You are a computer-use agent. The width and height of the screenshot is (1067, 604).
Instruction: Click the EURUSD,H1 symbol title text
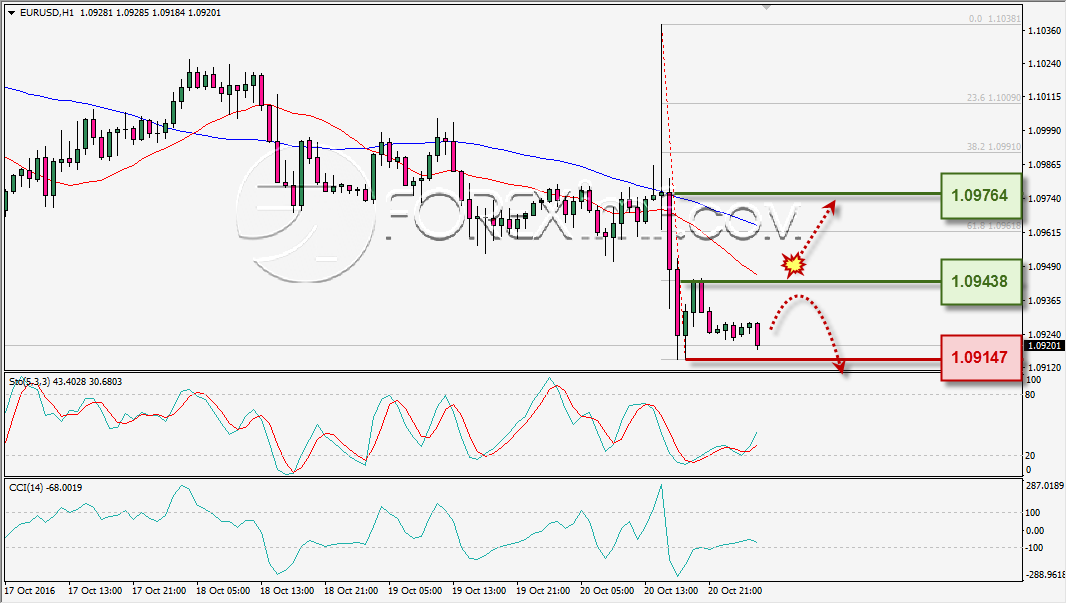click(47, 13)
